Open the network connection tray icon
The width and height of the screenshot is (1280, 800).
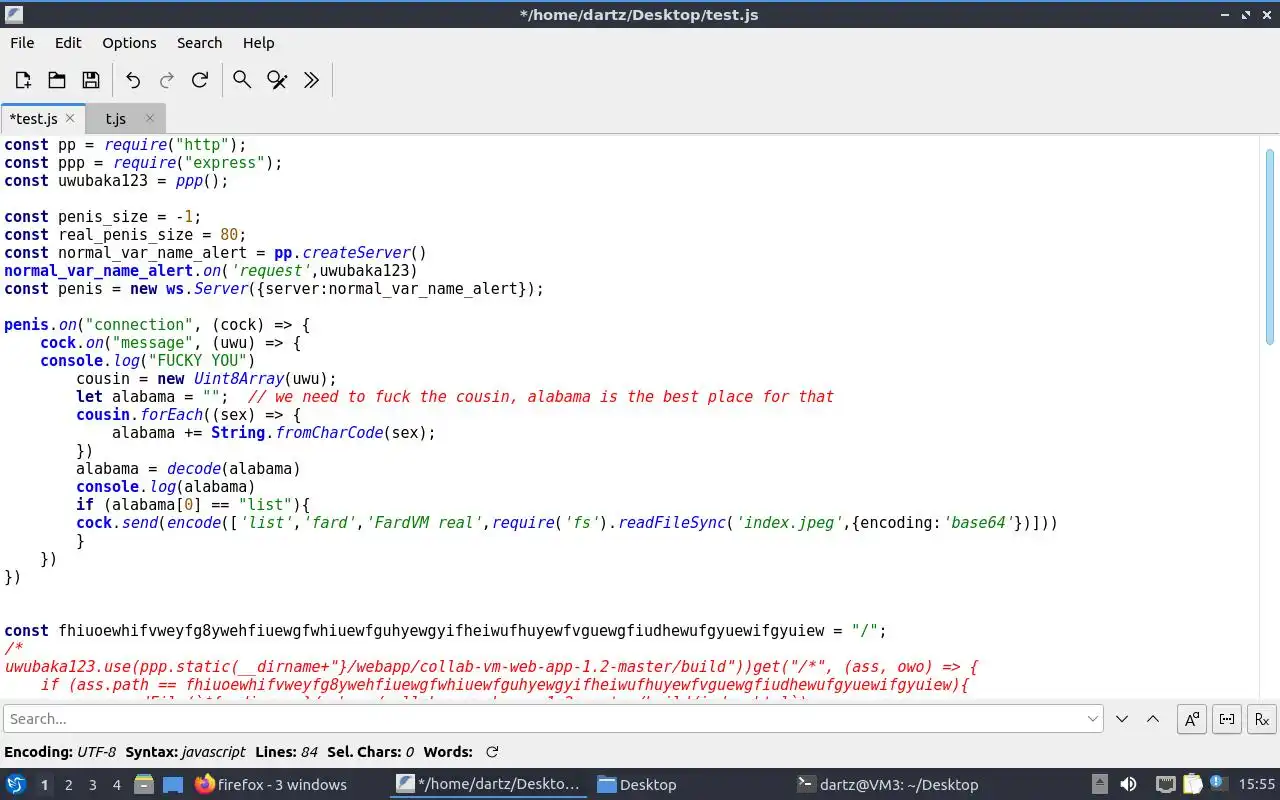(1165, 784)
